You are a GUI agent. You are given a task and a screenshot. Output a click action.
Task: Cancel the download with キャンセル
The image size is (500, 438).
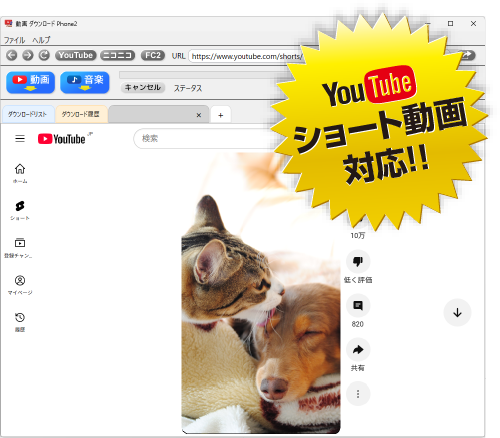click(143, 88)
